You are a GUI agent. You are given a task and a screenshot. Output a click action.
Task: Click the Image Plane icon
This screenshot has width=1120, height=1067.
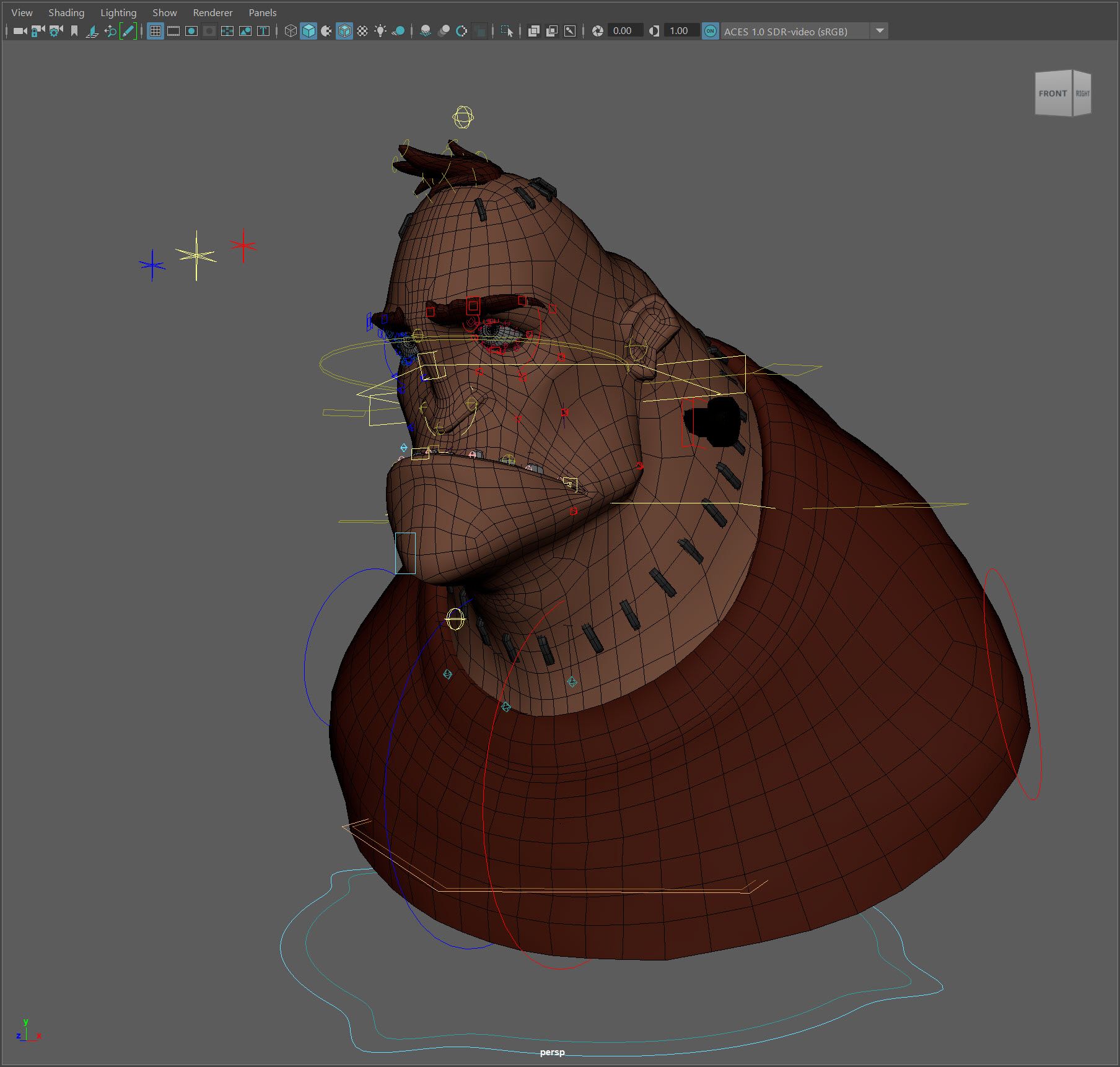point(92,31)
